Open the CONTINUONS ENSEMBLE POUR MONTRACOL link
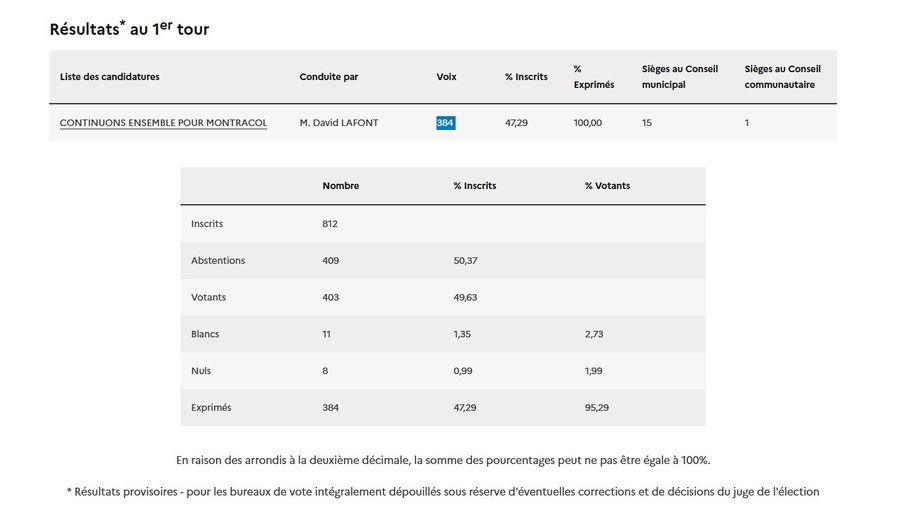This screenshot has width=900, height=508. pyautogui.click(x=163, y=123)
